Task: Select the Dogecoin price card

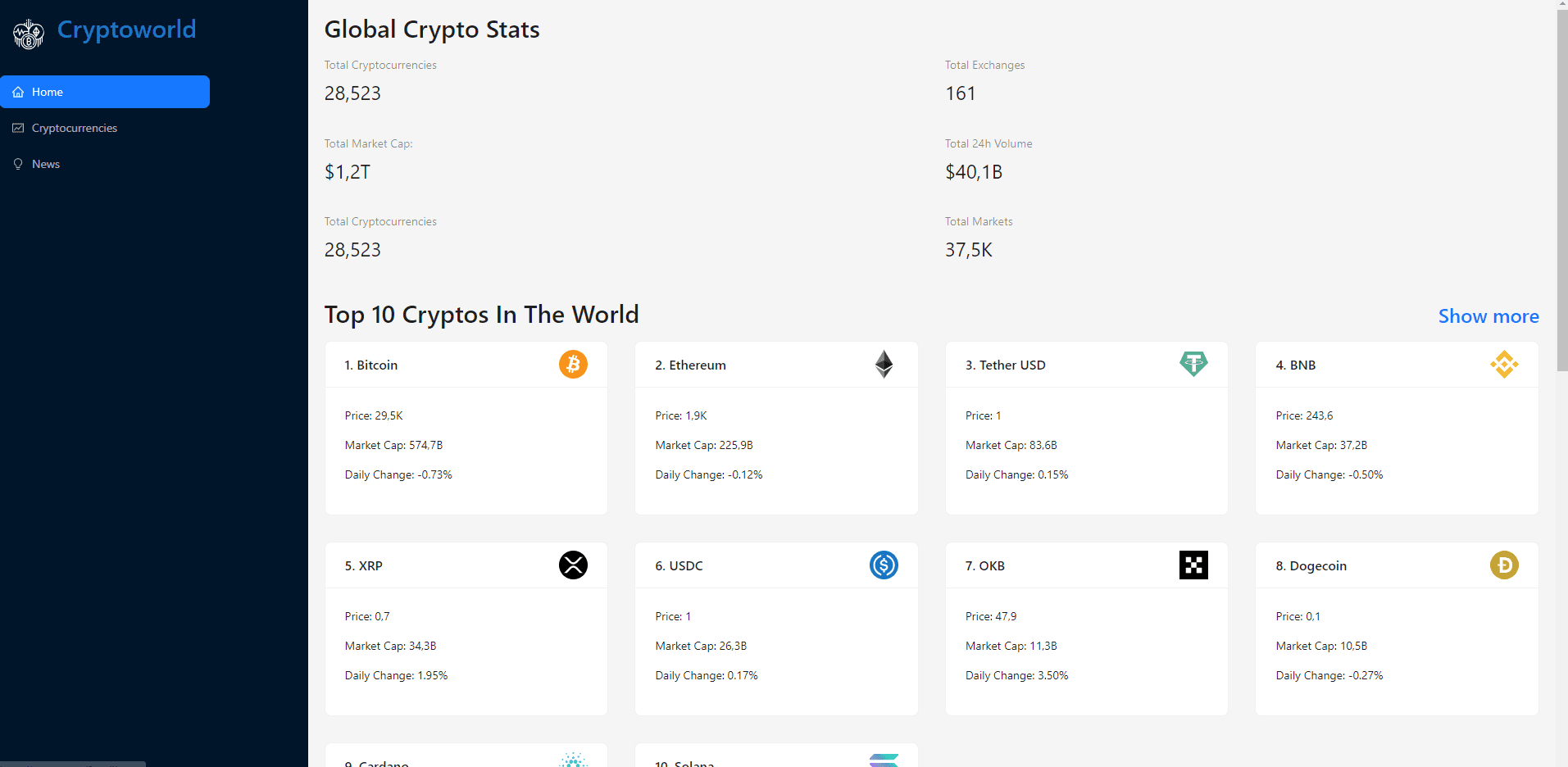Action: pyautogui.click(x=1396, y=629)
